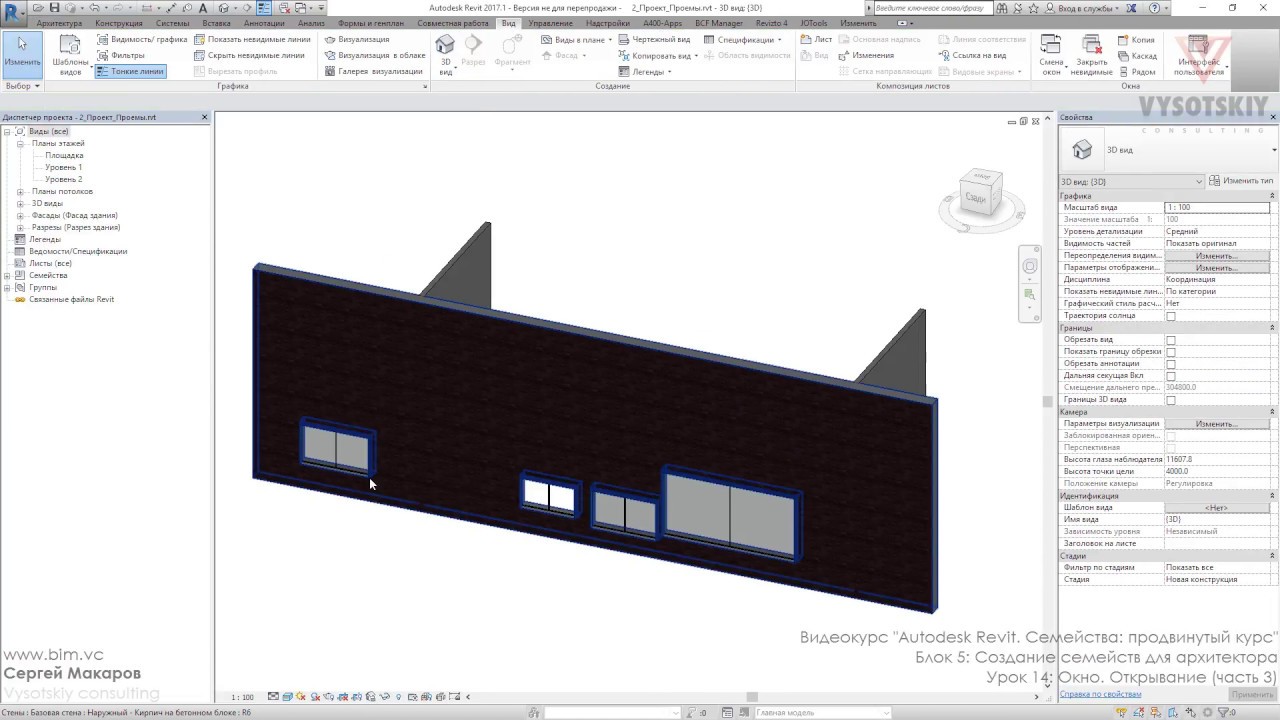
Task: Open Видимость/графика settings
Action: click(142, 40)
